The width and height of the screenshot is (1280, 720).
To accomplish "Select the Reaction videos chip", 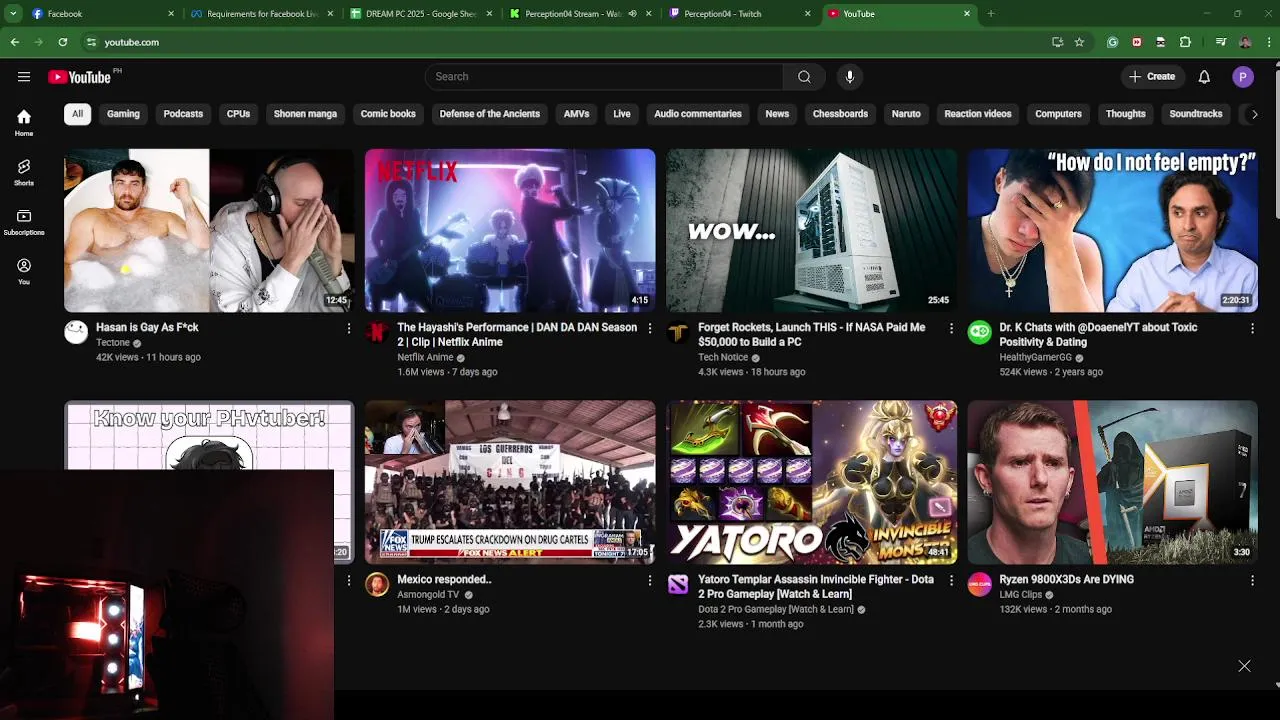I will [978, 114].
